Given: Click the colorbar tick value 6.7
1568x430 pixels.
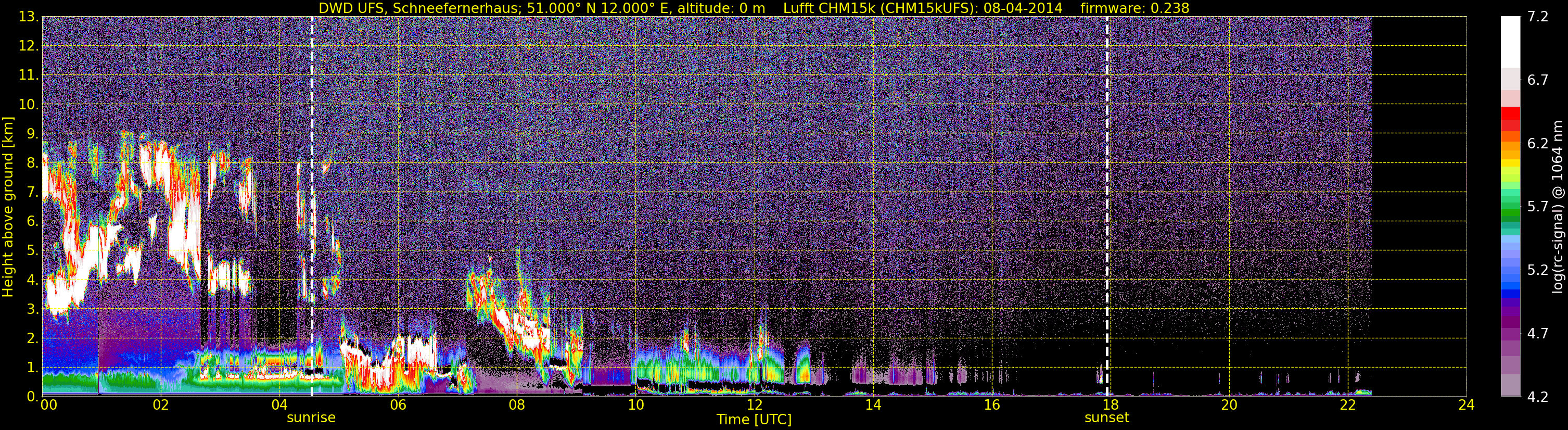Looking at the screenshot, I should [1538, 80].
